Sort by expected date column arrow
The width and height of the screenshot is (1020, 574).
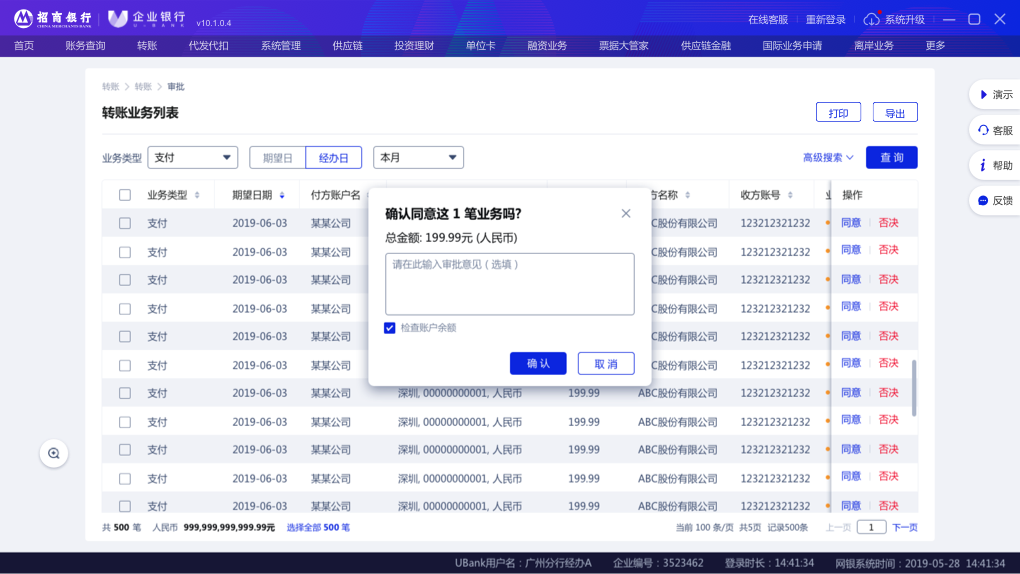[x=282, y=195]
